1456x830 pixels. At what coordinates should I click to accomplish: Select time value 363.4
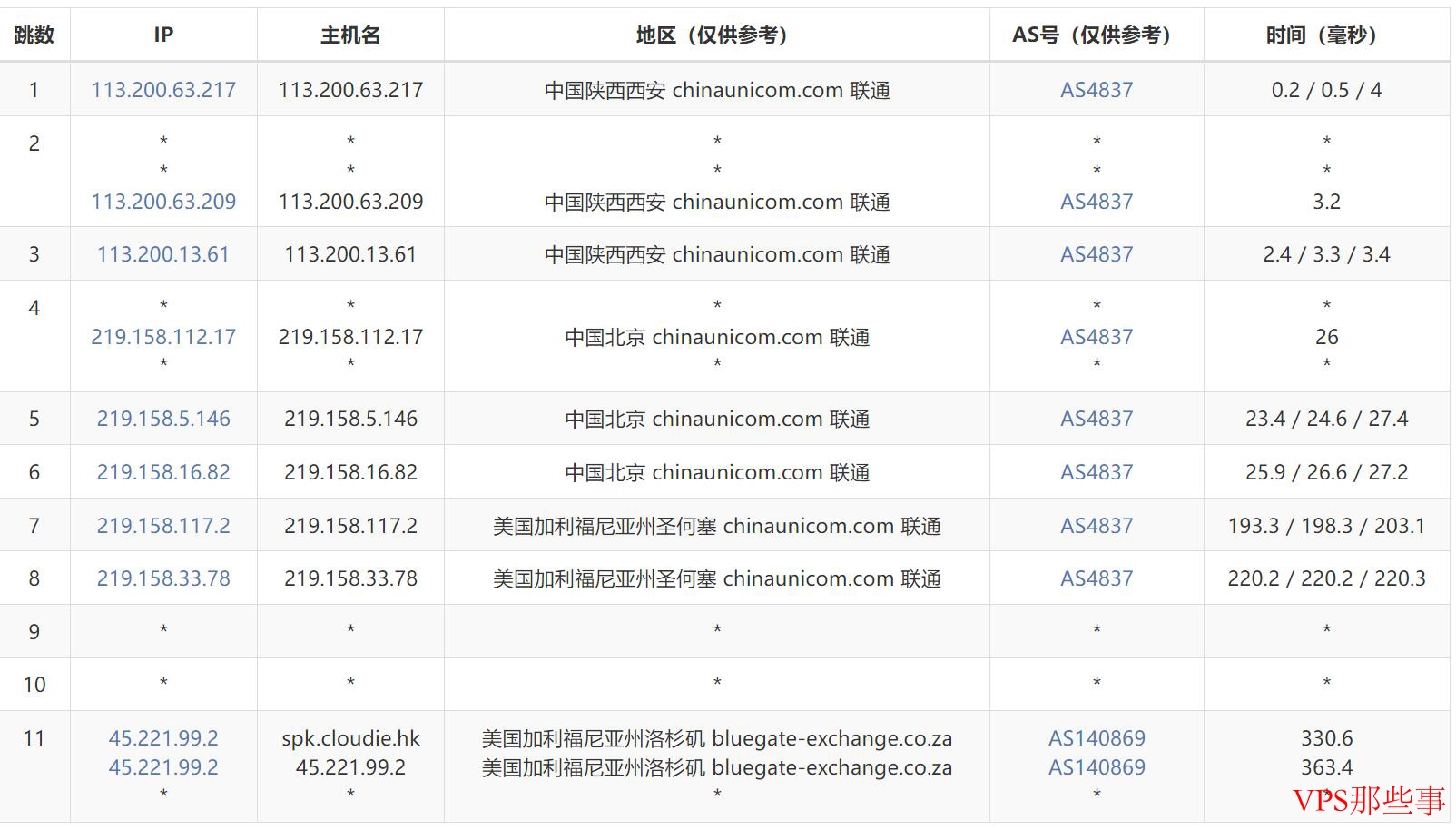point(1326,767)
